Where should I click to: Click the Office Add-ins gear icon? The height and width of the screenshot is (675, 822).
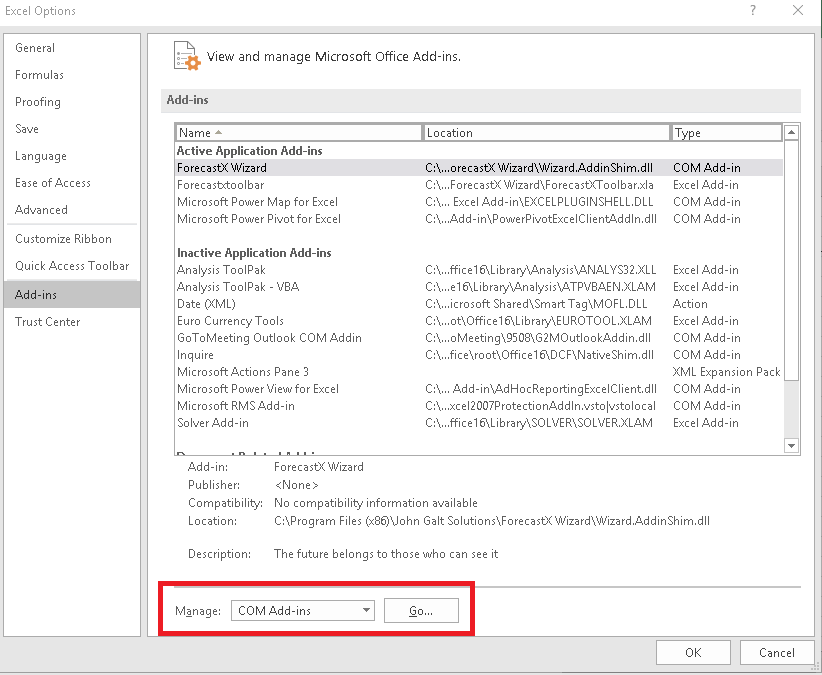pos(186,57)
